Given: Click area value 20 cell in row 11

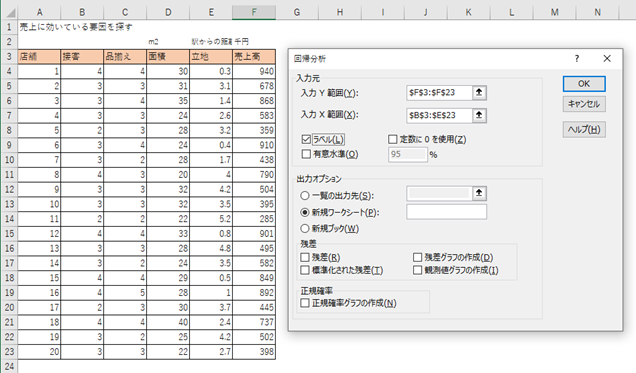Looking at the screenshot, I should (168, 175).
